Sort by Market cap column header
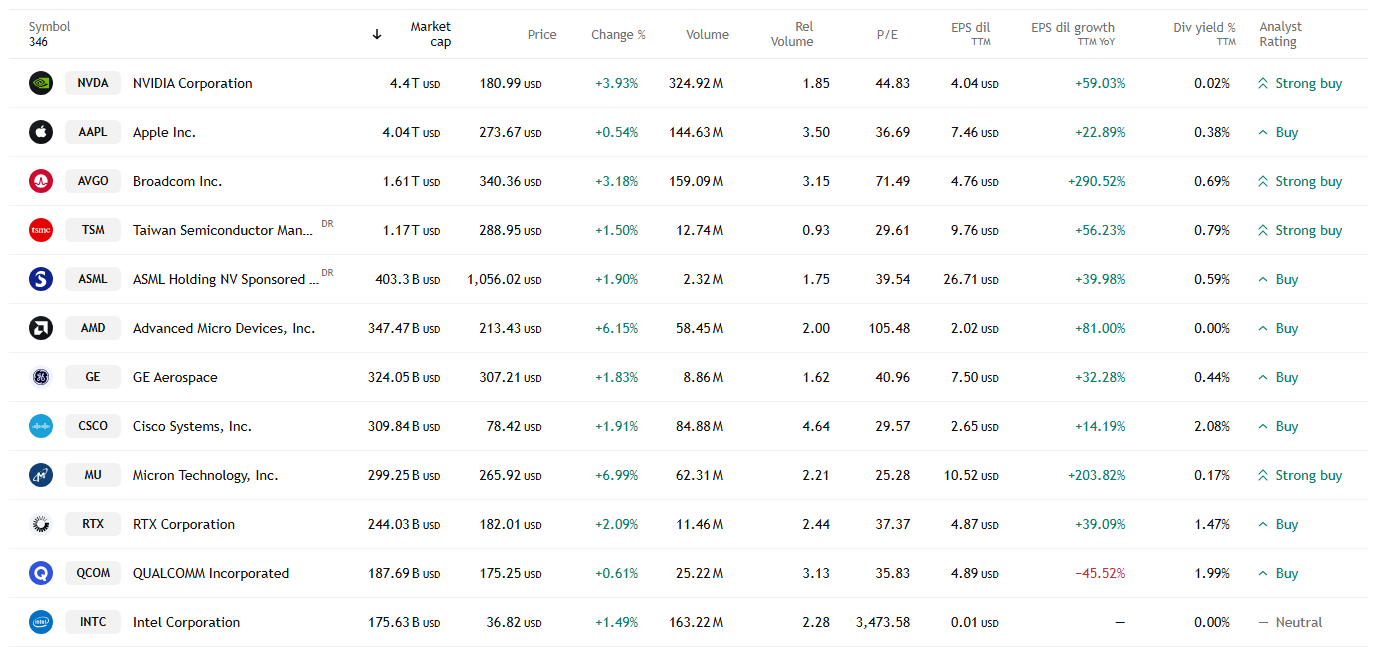This screenshot has width=1379, height=653. pyautogui.click(x=430, y=34)
